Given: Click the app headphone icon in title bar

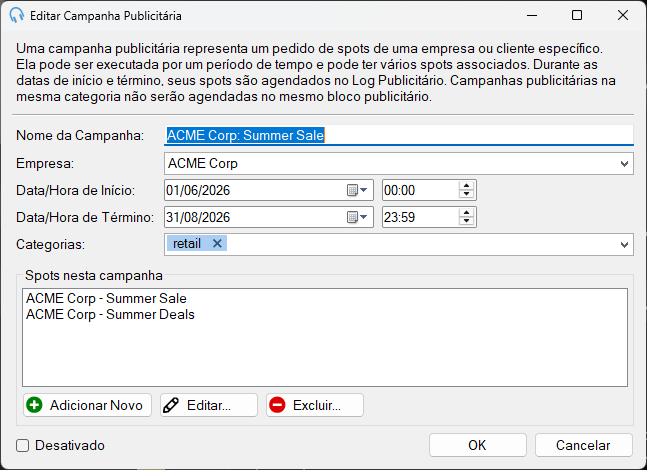Looking at the screenshot, I should [x=17, y=15].
